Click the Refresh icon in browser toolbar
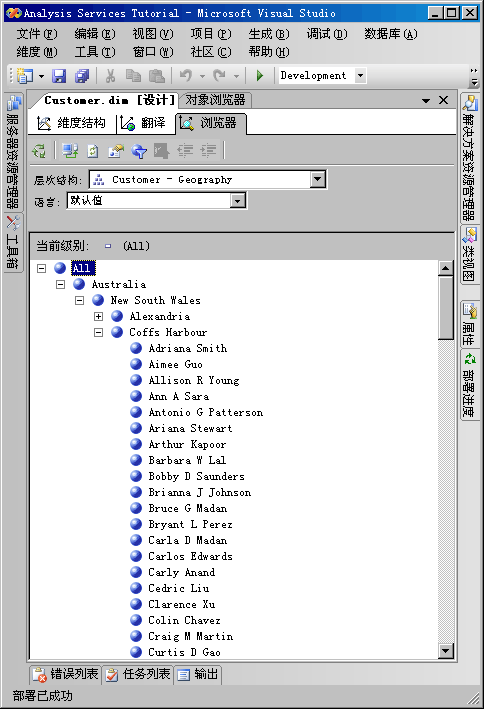484x709 pixels. 93,151
